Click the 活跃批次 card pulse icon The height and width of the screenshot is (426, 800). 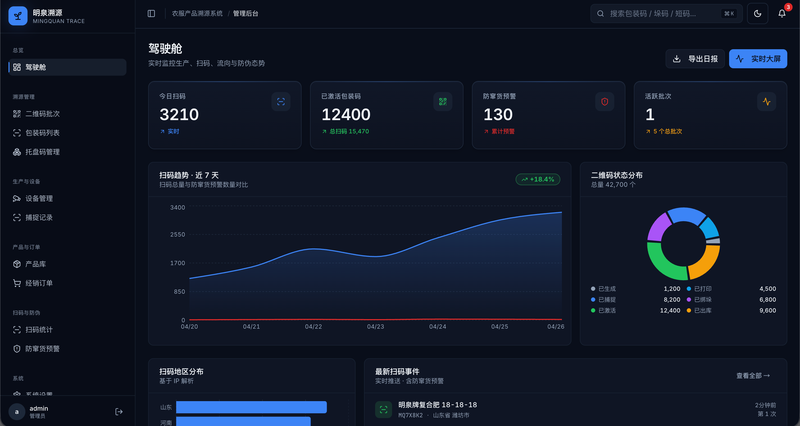(x=766, y=102)
